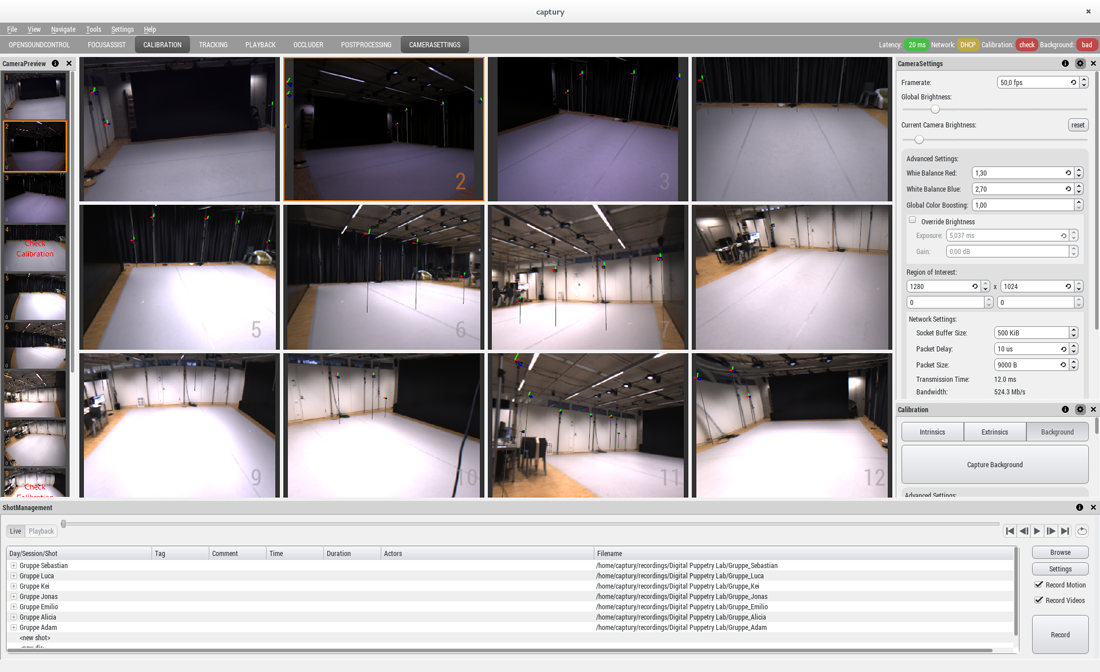The image size is (1100, 672).
Task: Show CameraSettings panel info icon
Action: click(x=1065, y=63)
